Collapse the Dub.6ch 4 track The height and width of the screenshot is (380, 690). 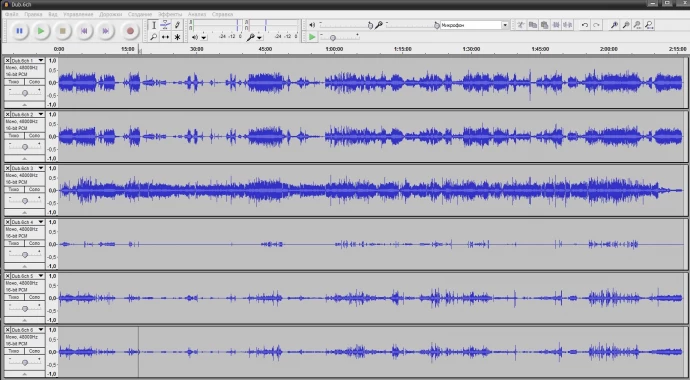click(x=25, y=267)
